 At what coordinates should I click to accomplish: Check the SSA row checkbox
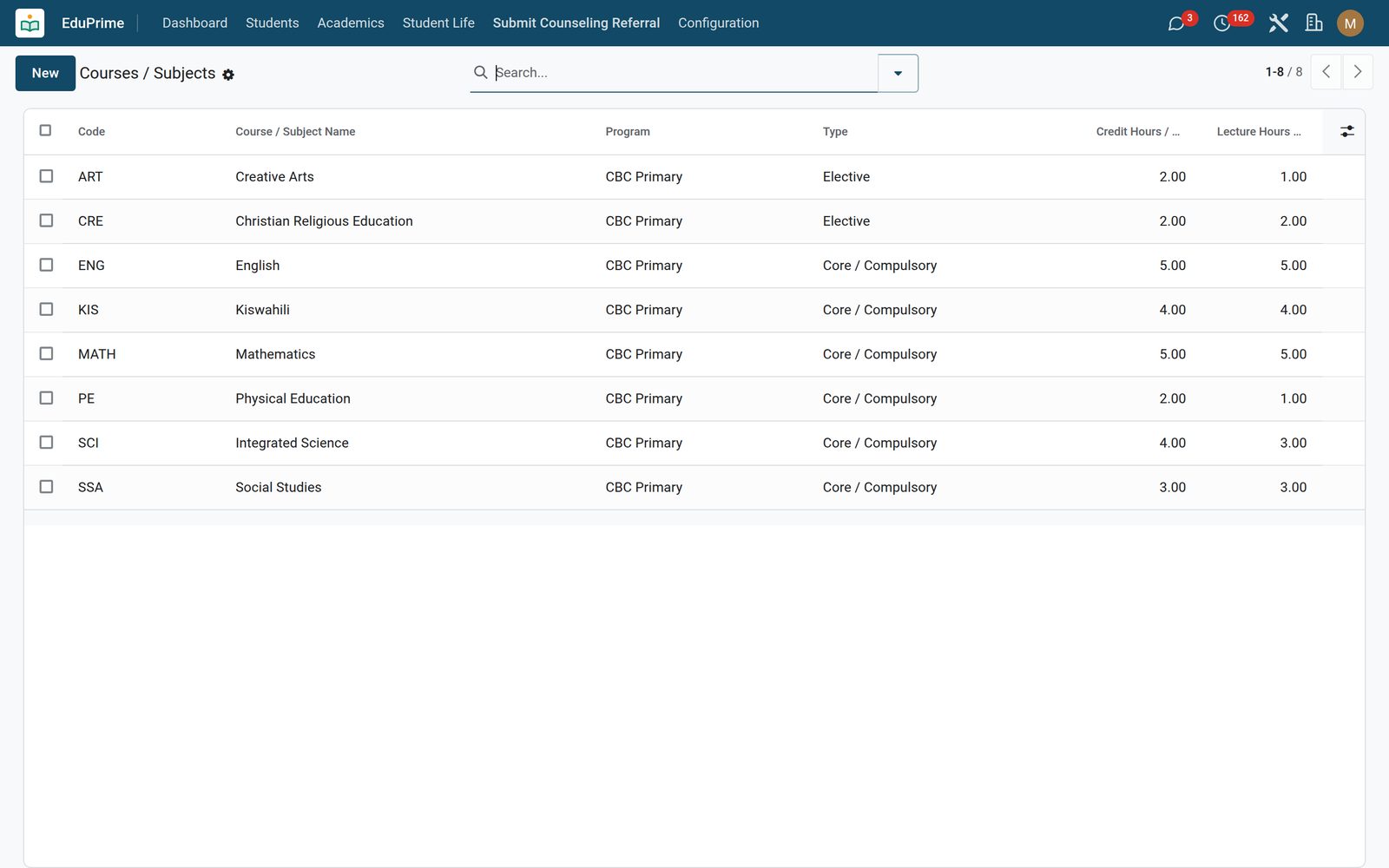coord(46,486)
